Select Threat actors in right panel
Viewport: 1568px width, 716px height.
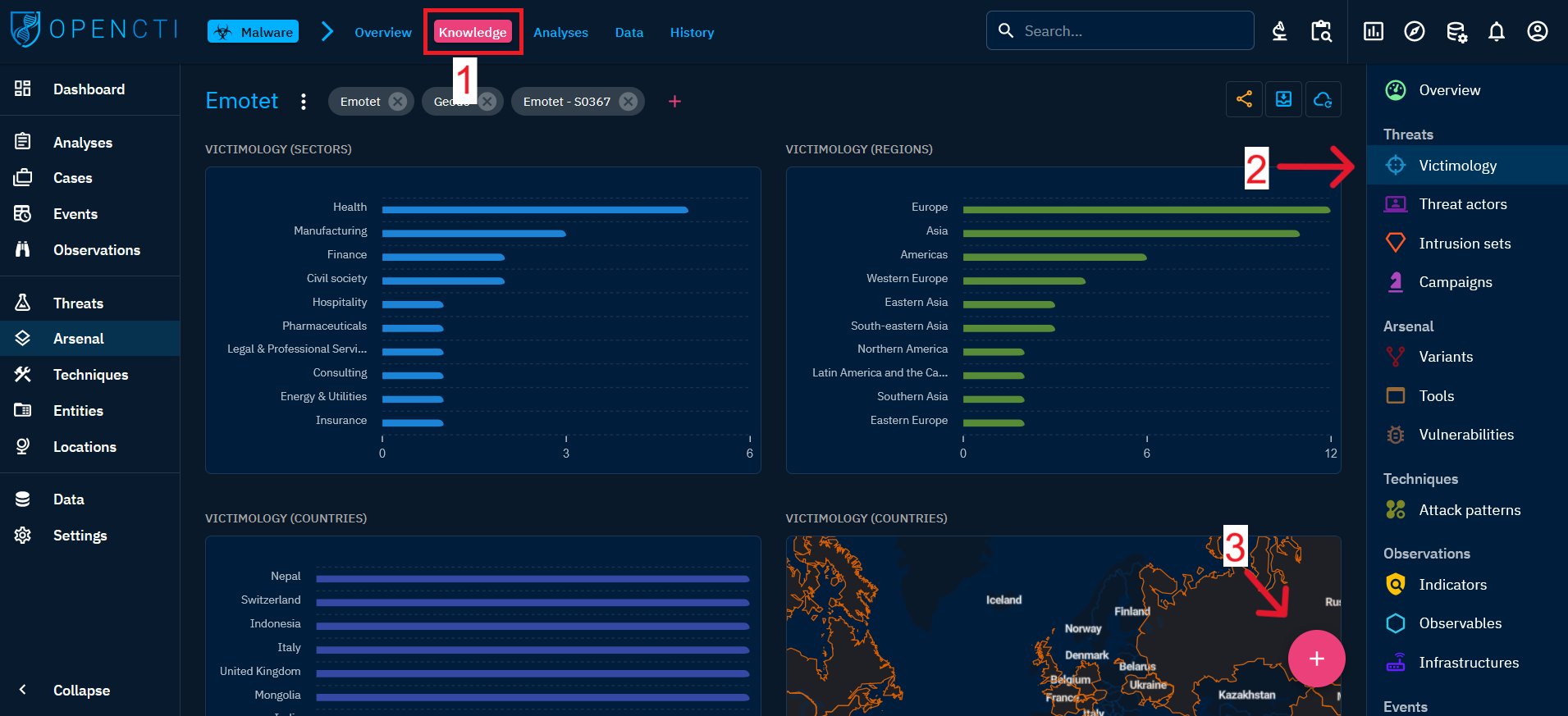click(x=1462, y=204)
